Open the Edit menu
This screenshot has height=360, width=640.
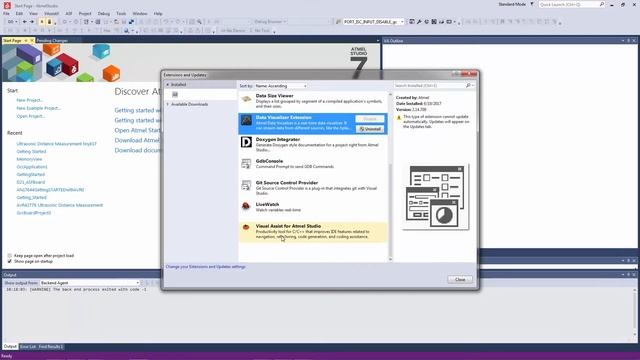coord(19,13)
